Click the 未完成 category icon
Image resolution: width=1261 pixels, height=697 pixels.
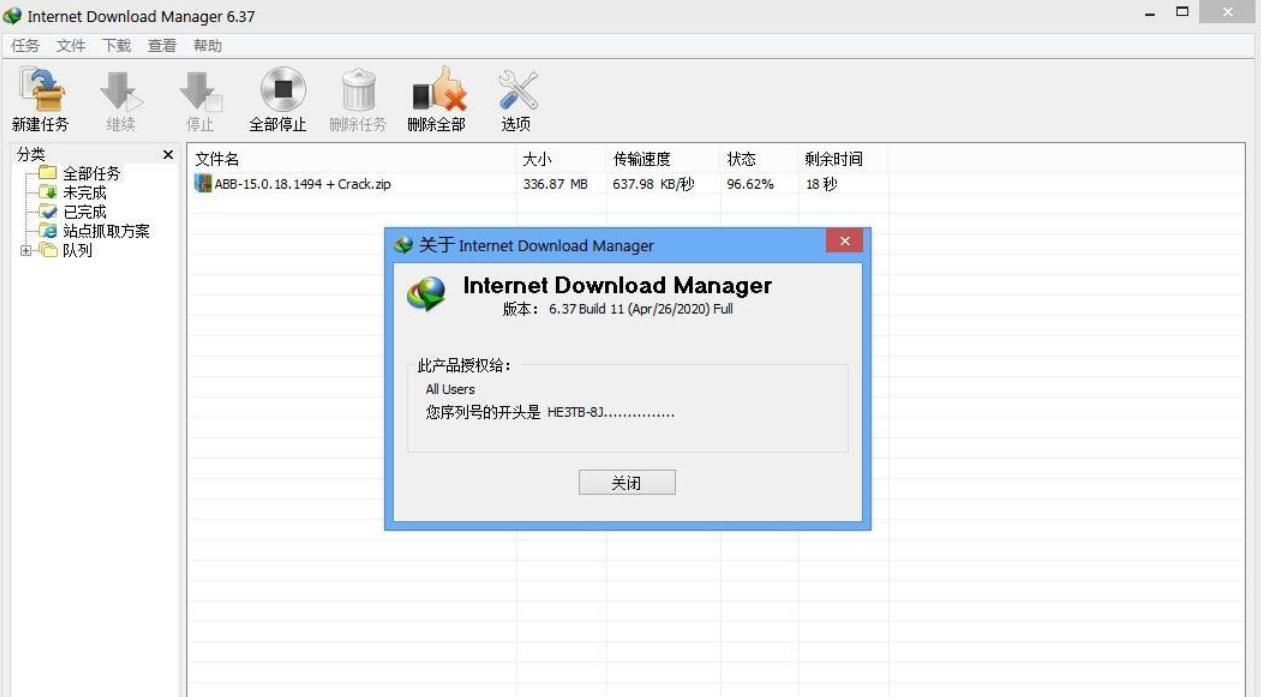48,193
